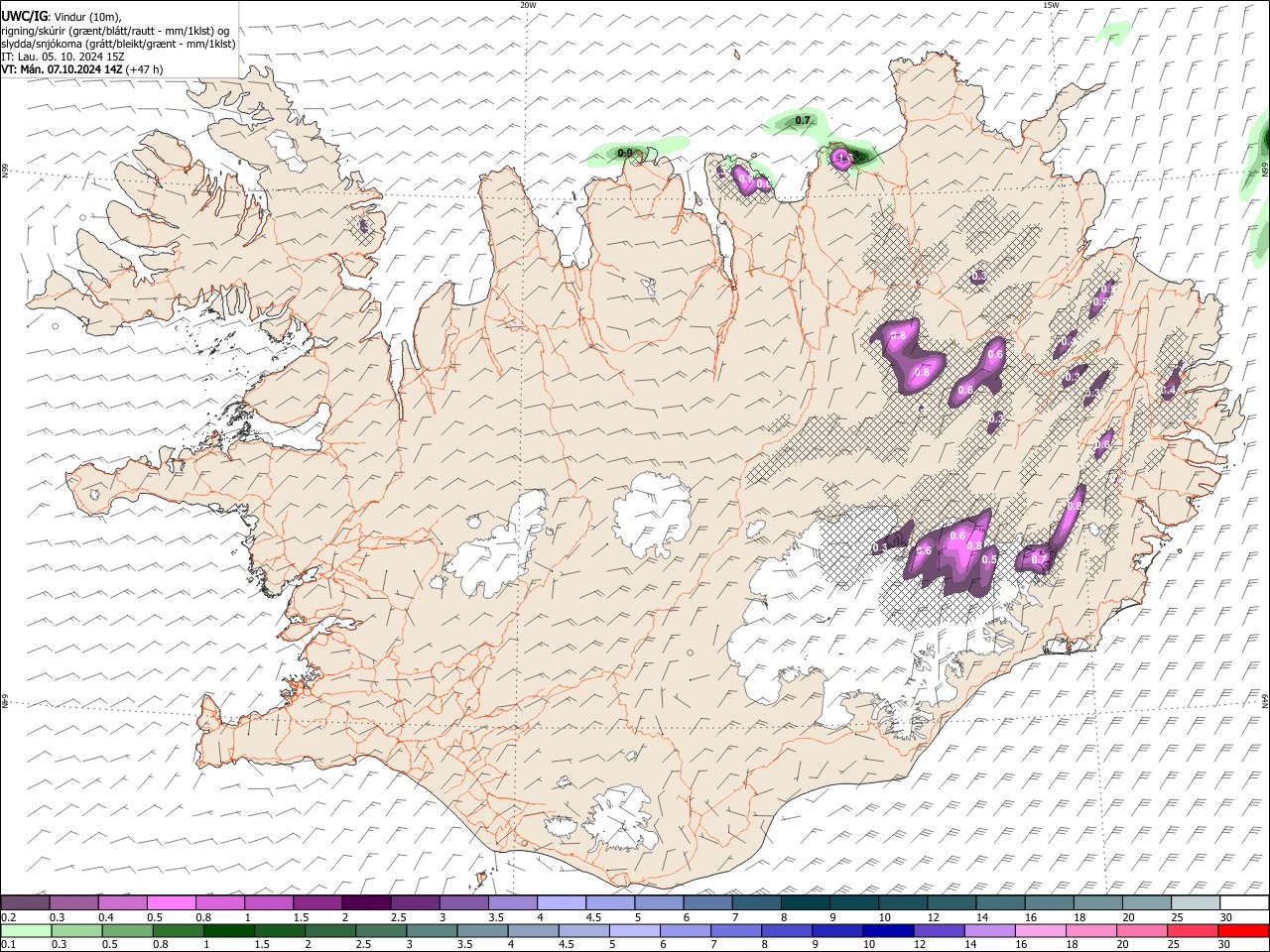Viewport: 1270px width, 952px height.
Task: Click the palest green 0.1–0.3 rain legend swatch
Action: pos(27,930)
